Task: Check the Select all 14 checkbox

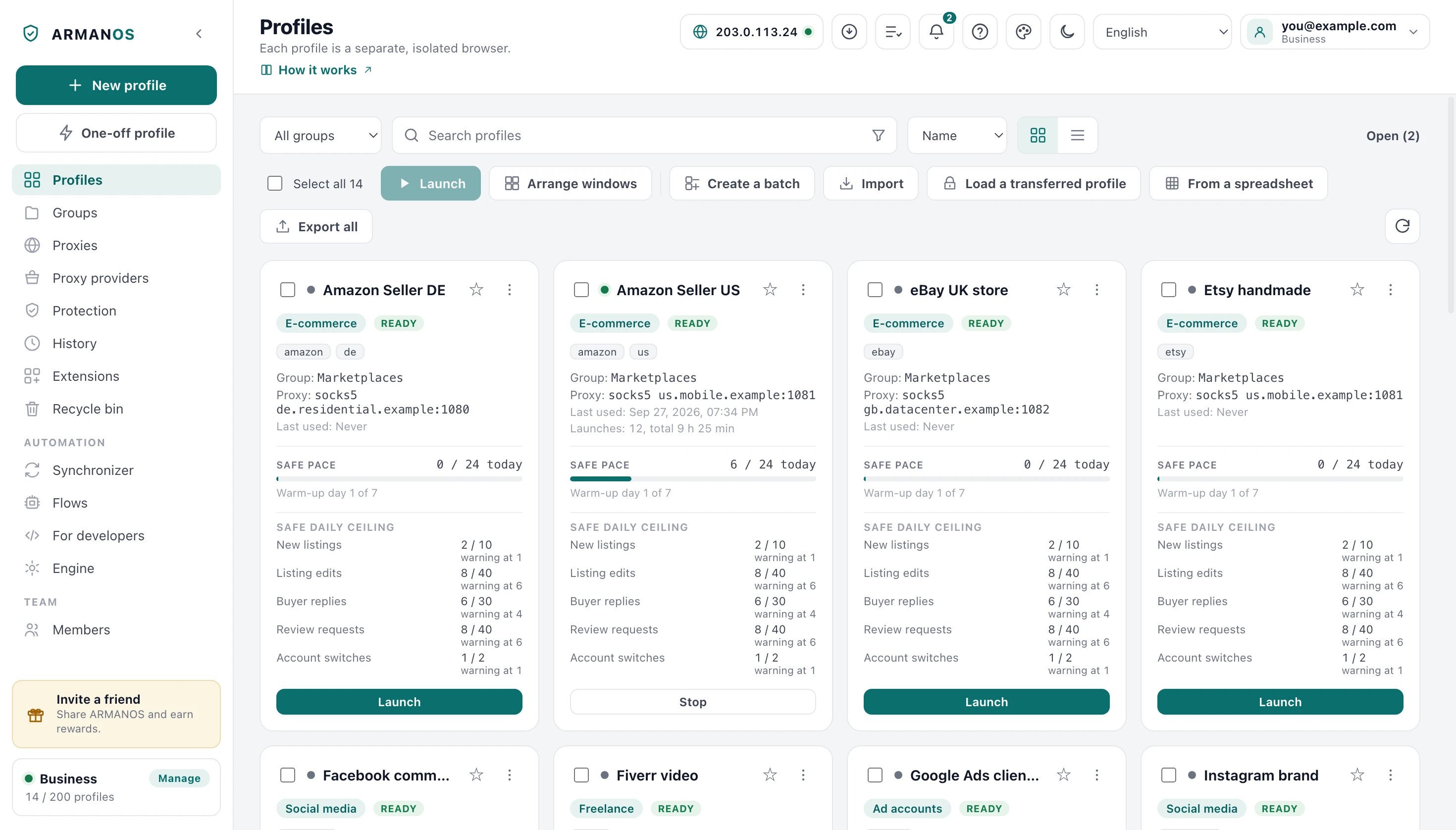Action: (x=275, y=184)
